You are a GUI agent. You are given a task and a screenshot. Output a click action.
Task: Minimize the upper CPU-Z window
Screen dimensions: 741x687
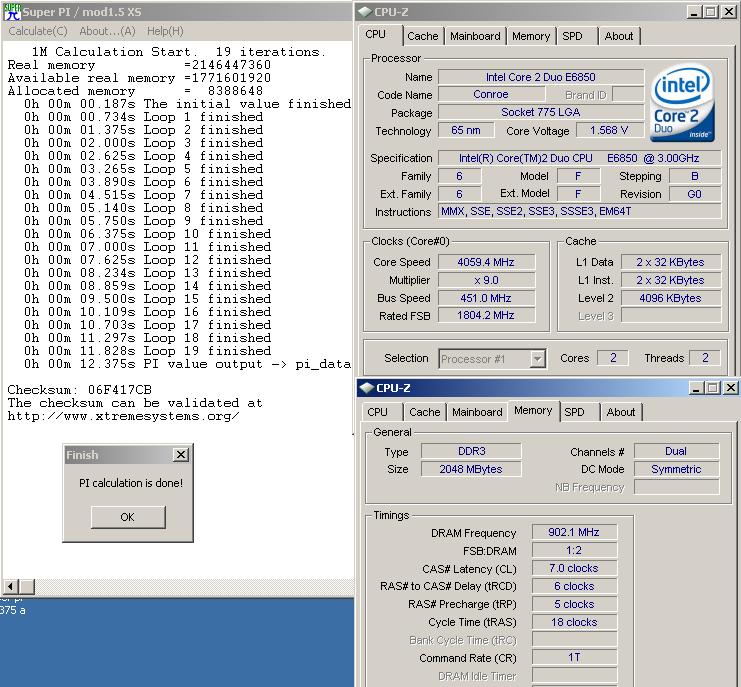[694, 12]
